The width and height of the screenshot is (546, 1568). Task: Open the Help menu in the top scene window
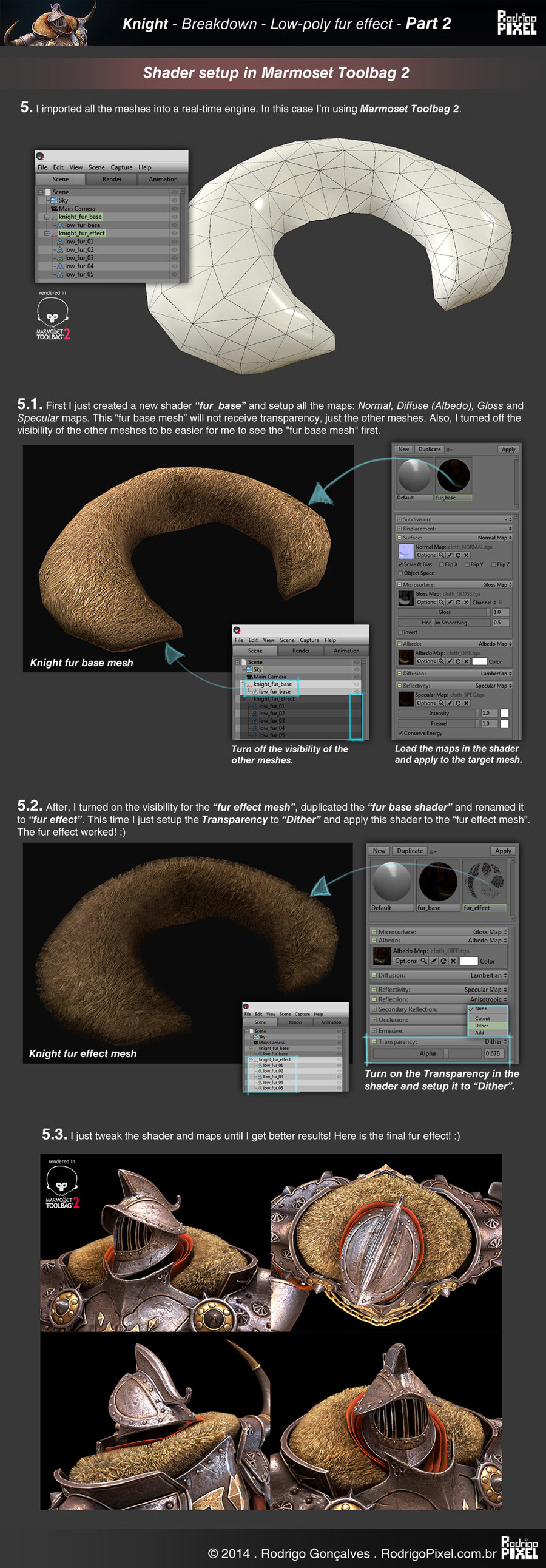(145, 167)
